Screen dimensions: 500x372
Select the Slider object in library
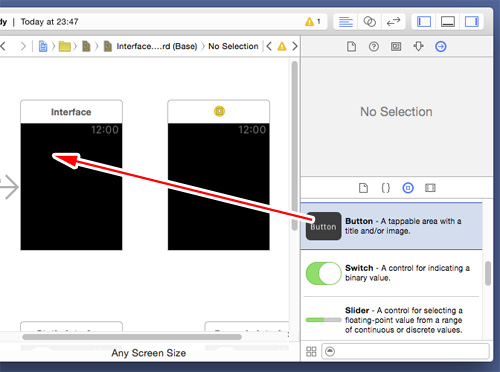click(x=391, y=319)
